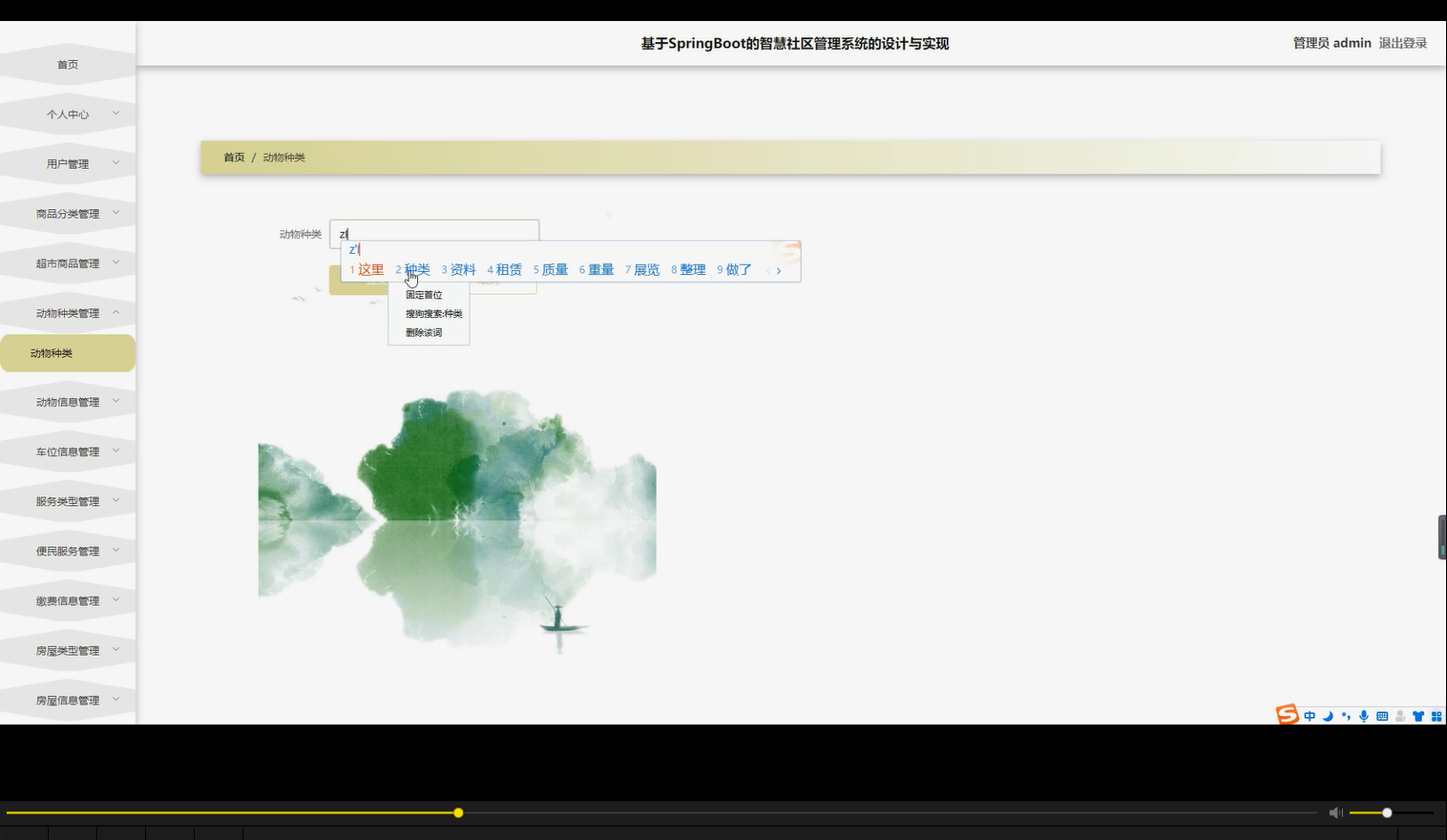Expand the 缴费信息管理 menu chevron
1447x840 pixels.
click(116, 599)
